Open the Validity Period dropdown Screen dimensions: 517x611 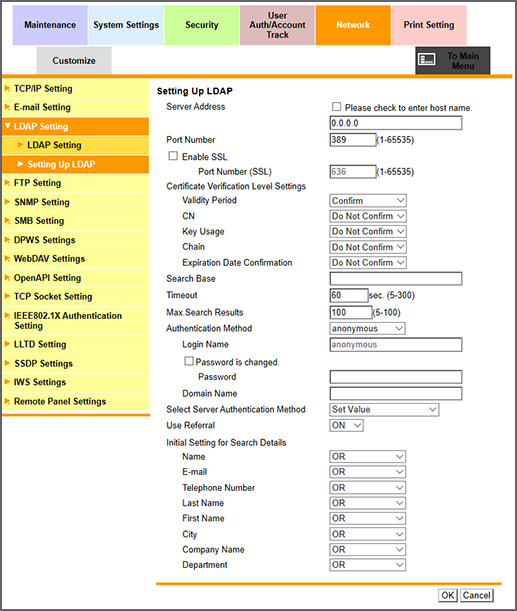point(368,200)
